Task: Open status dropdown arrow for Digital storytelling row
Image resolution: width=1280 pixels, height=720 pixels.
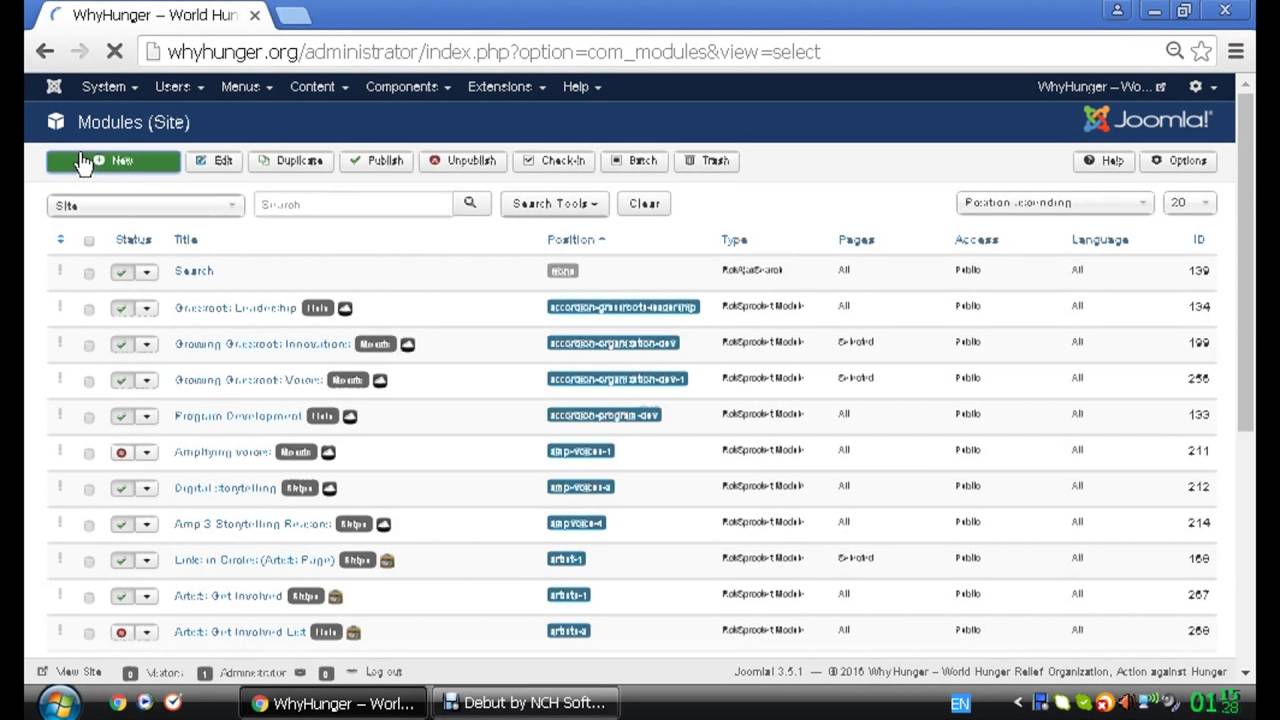Action: pos(147,489)
